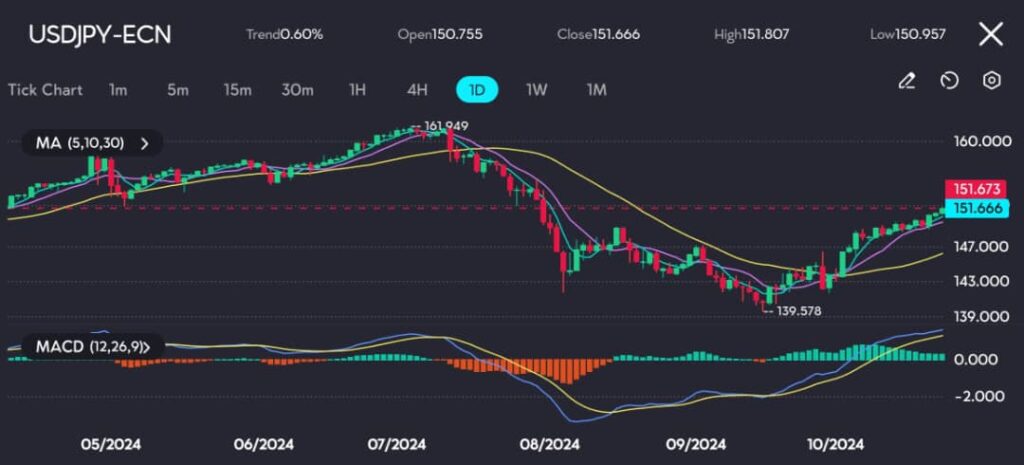Image resolution: width=1024 pixels, height=465 pixels.
Task: Pick the 30m timeframe
Action: tap(297, 90)
